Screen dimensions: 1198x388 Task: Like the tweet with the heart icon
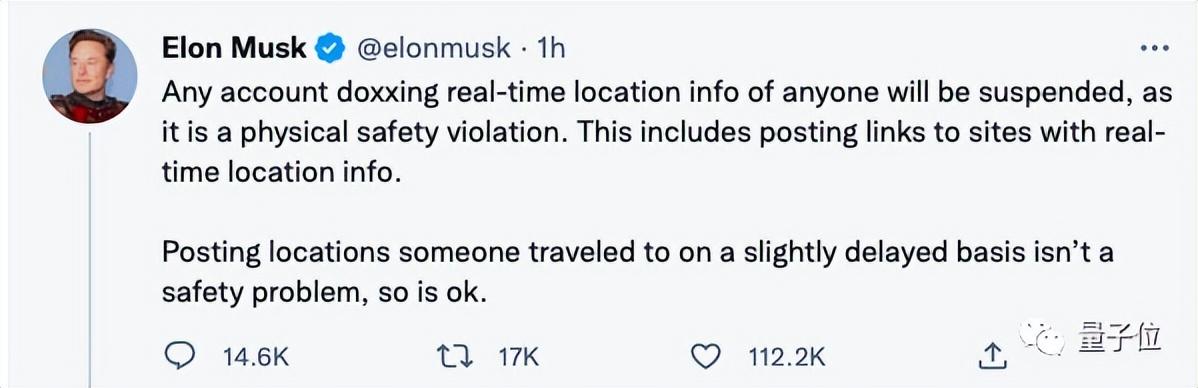[705, 355]
